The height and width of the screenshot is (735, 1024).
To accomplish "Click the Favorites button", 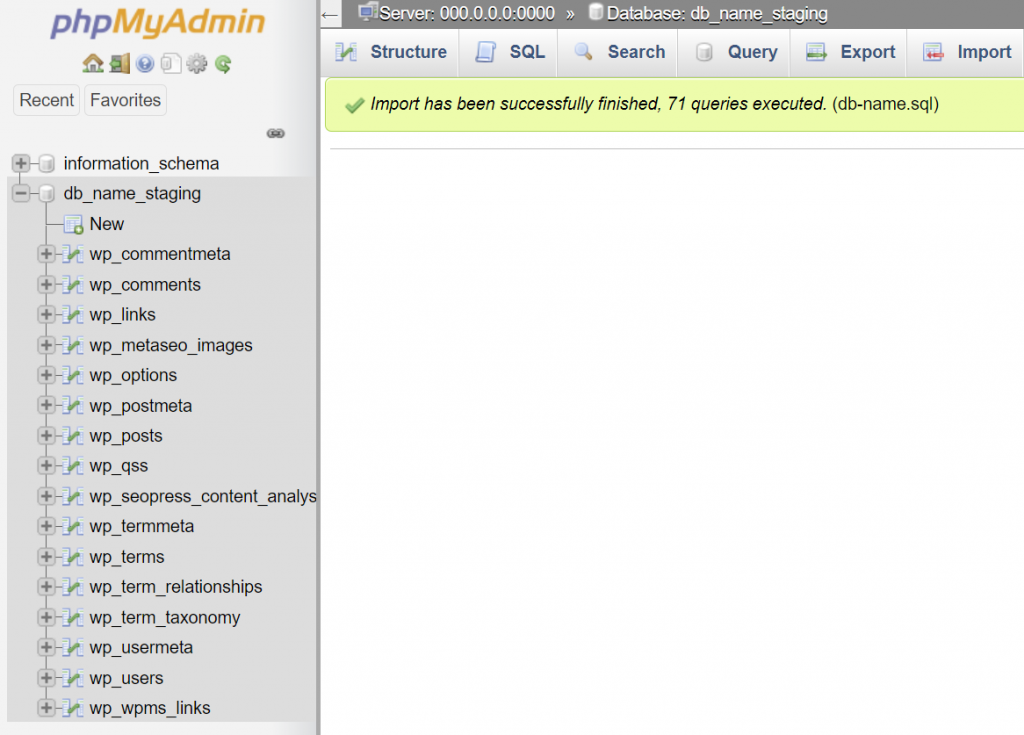I will click(124, 100).
